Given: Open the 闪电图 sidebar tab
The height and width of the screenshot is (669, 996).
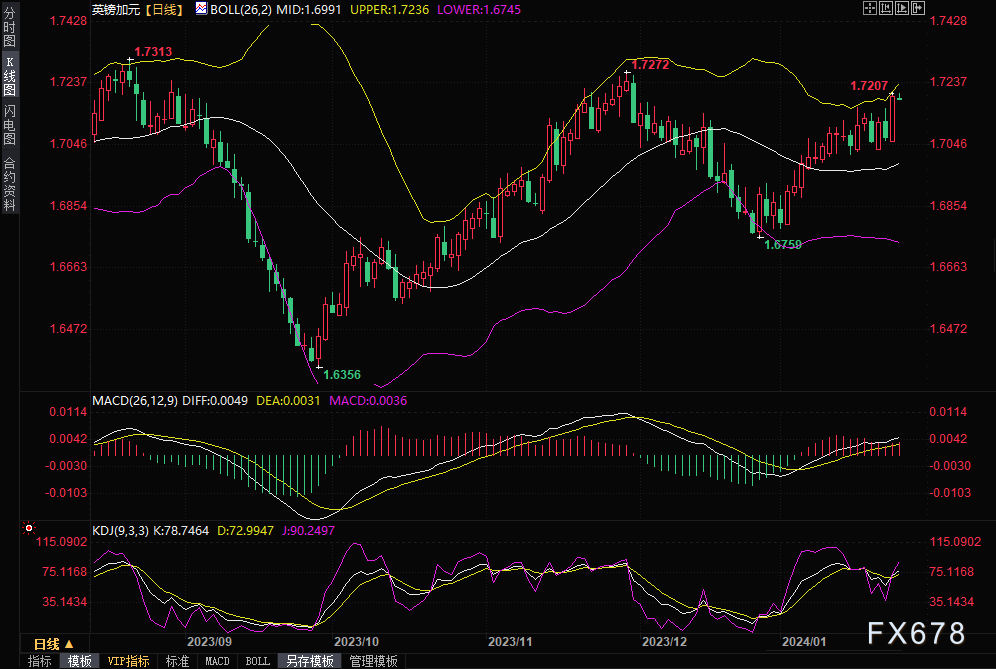Looking at the screenshot, I should click(x=9, y=124).
